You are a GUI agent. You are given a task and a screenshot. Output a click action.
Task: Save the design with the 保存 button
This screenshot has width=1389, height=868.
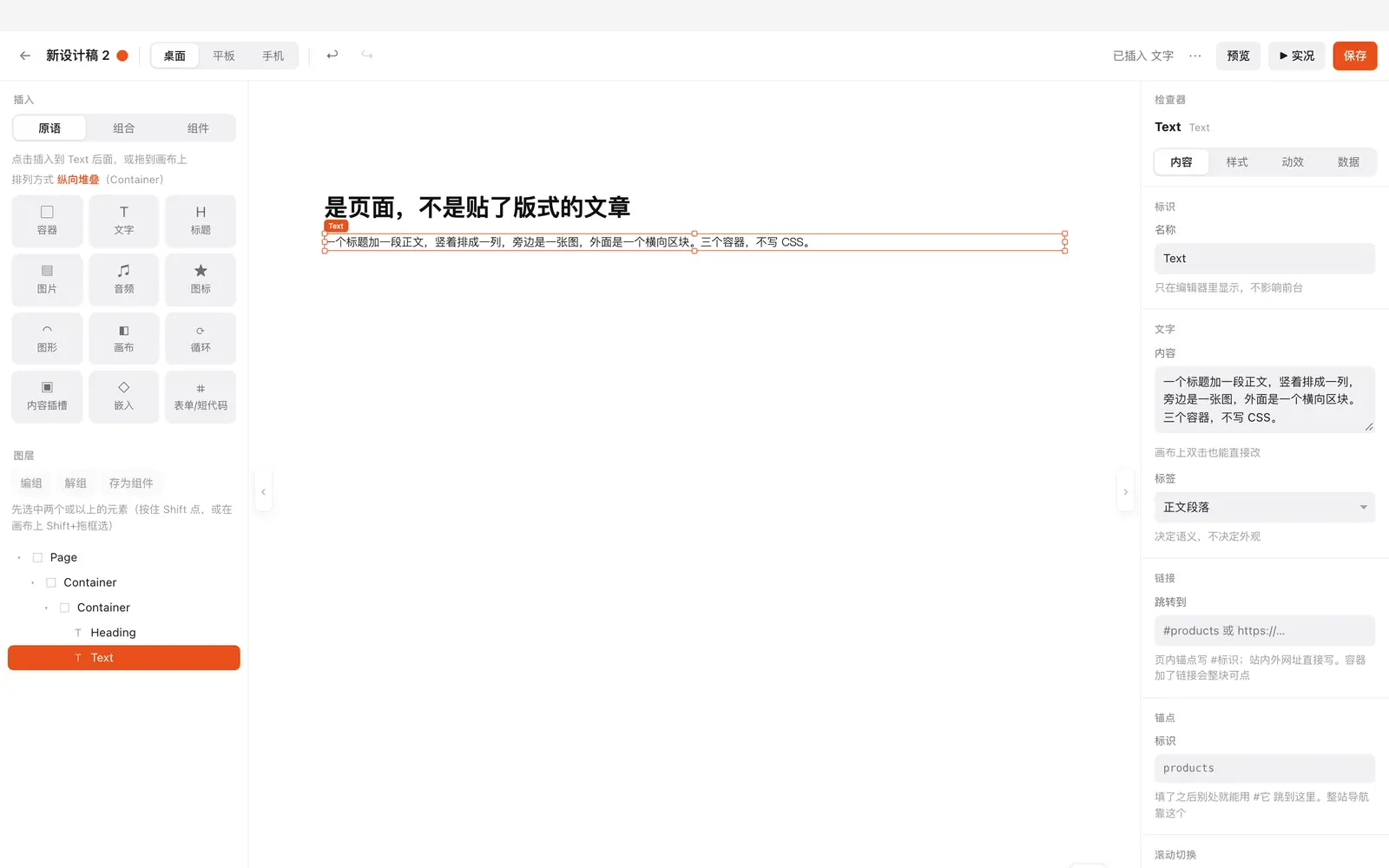click(x=1355, y=56)
